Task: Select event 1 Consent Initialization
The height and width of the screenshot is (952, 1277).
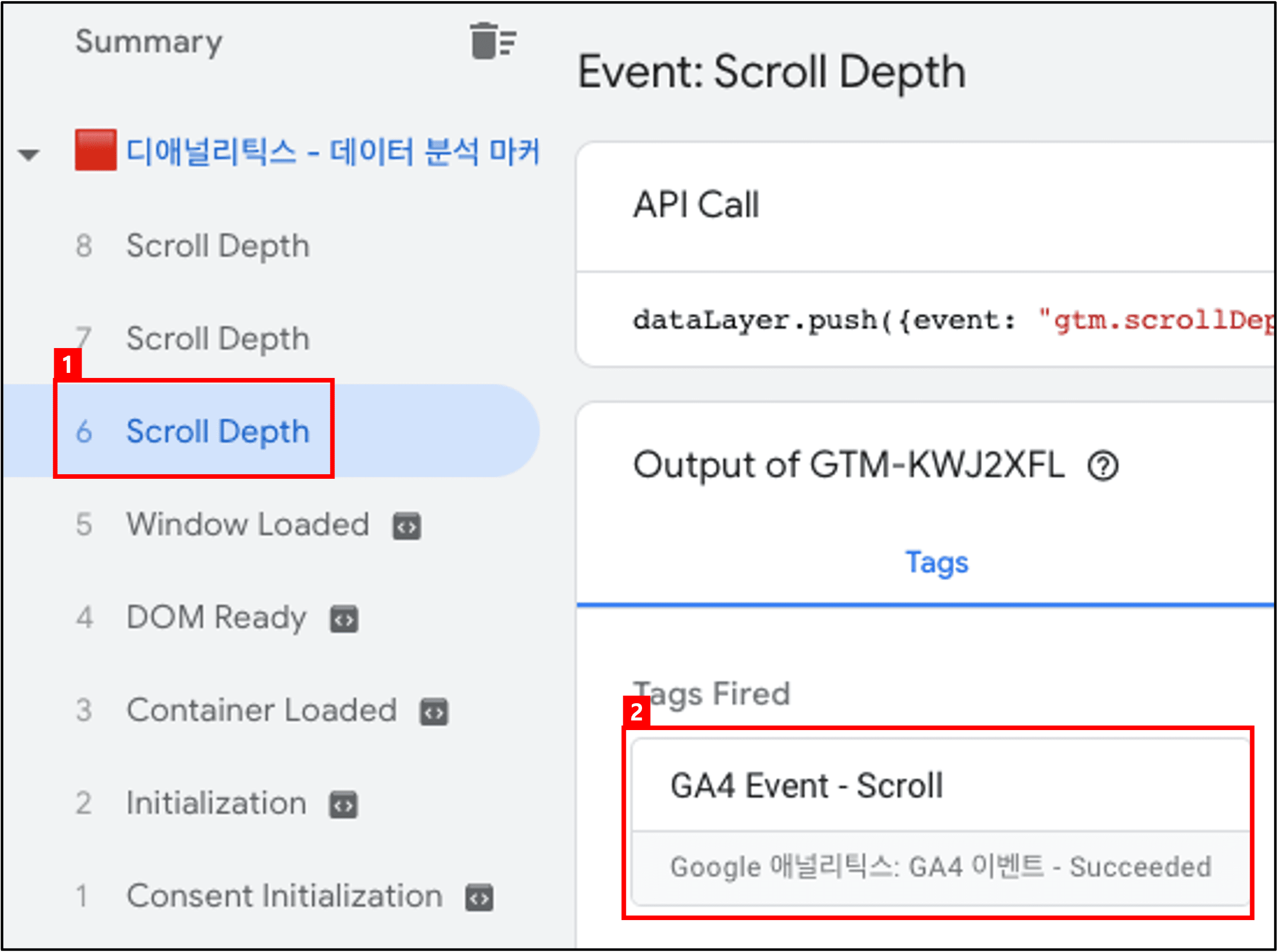Action: [x=271, y=896]
